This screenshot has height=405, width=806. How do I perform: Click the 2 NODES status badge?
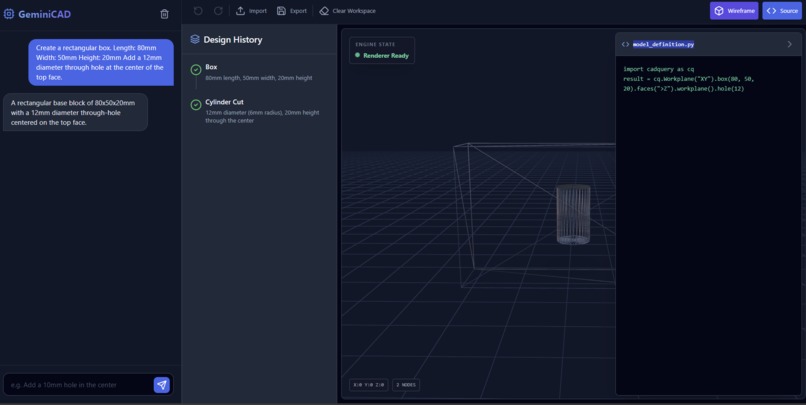tap(406, 384)
